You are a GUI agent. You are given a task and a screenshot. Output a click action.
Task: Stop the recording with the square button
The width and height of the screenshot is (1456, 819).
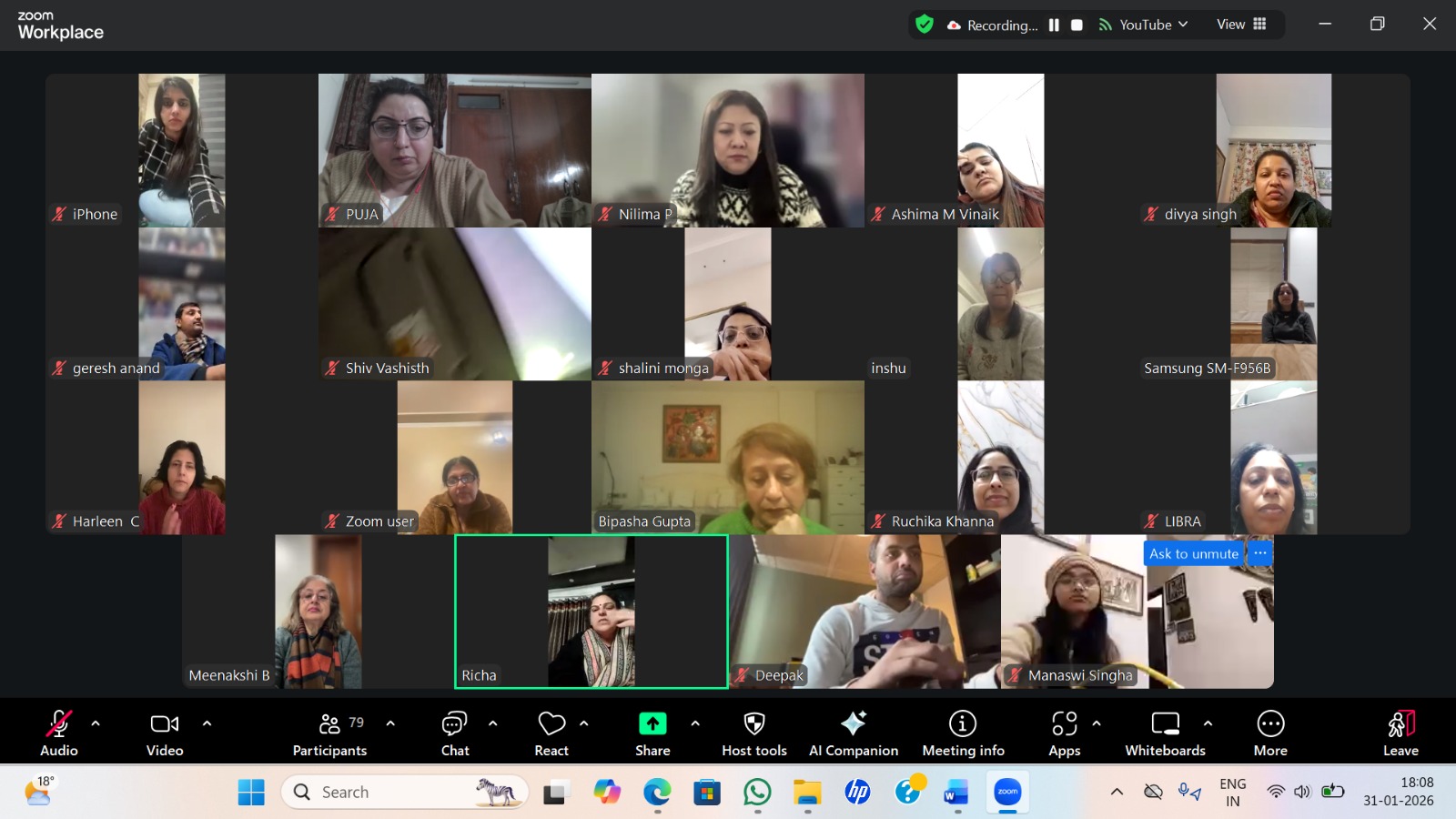[1077, 25]
